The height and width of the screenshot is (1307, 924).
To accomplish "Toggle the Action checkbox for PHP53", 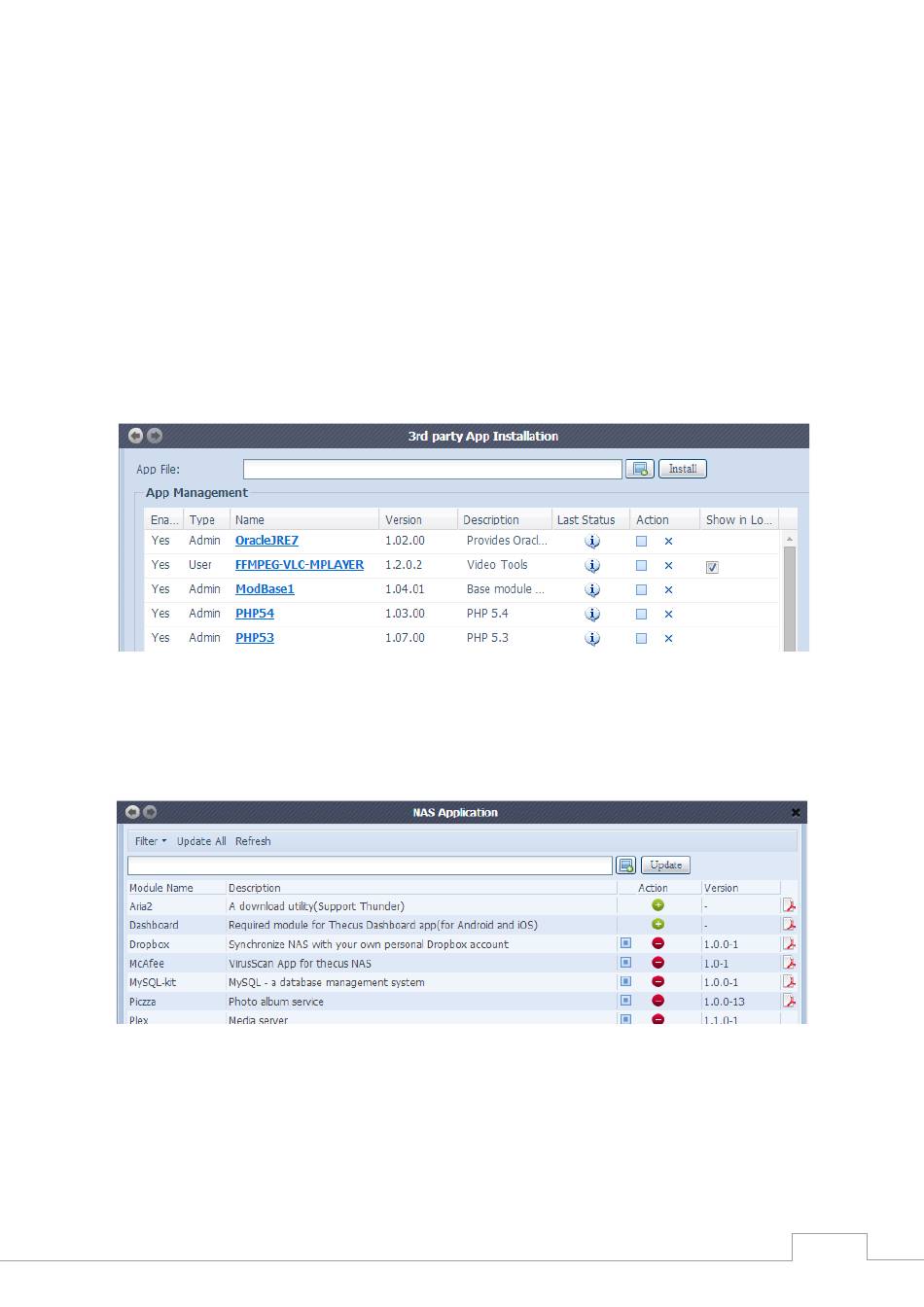I will (x=641, y=639).
